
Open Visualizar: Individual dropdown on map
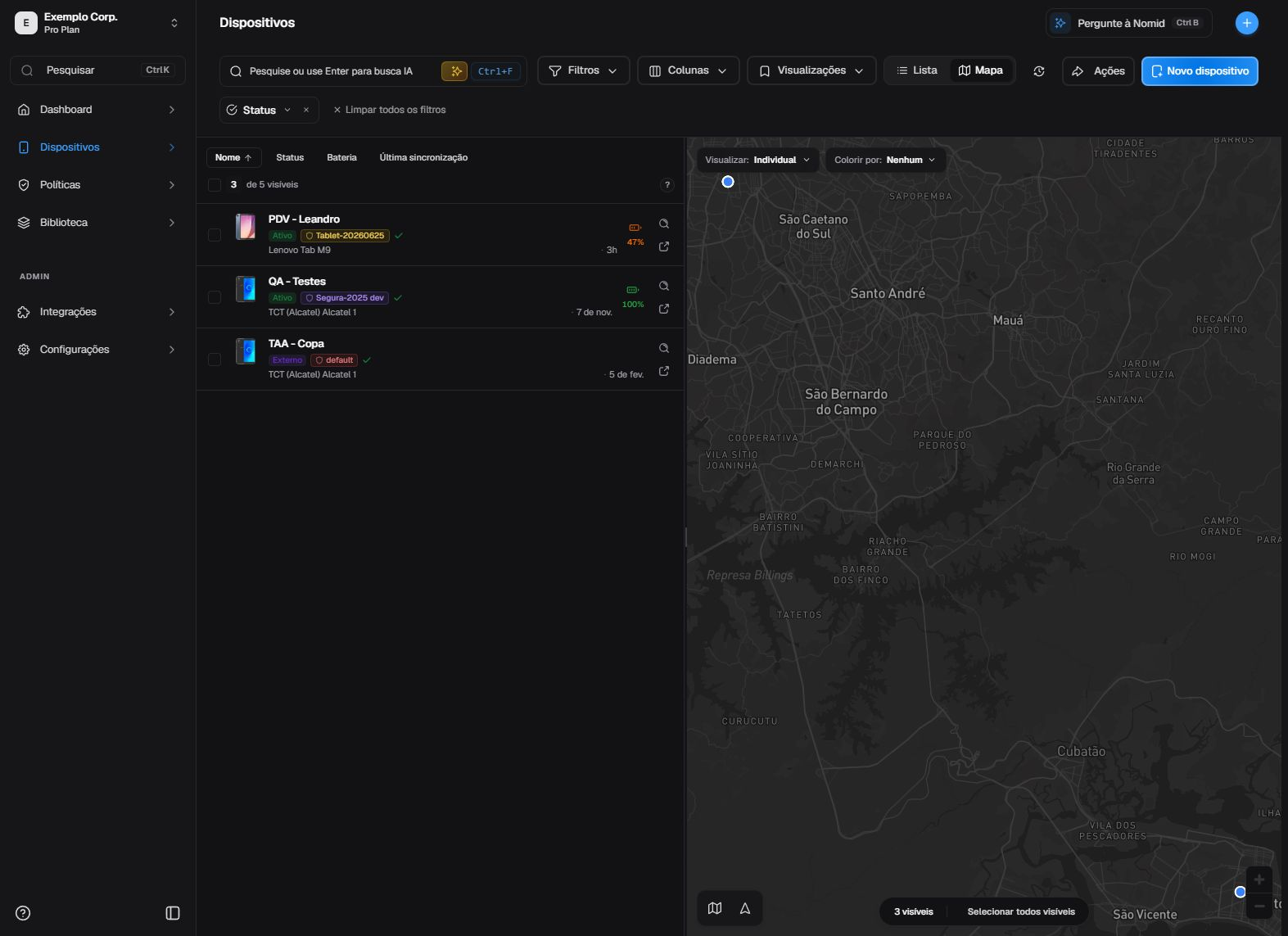[758, 160]
